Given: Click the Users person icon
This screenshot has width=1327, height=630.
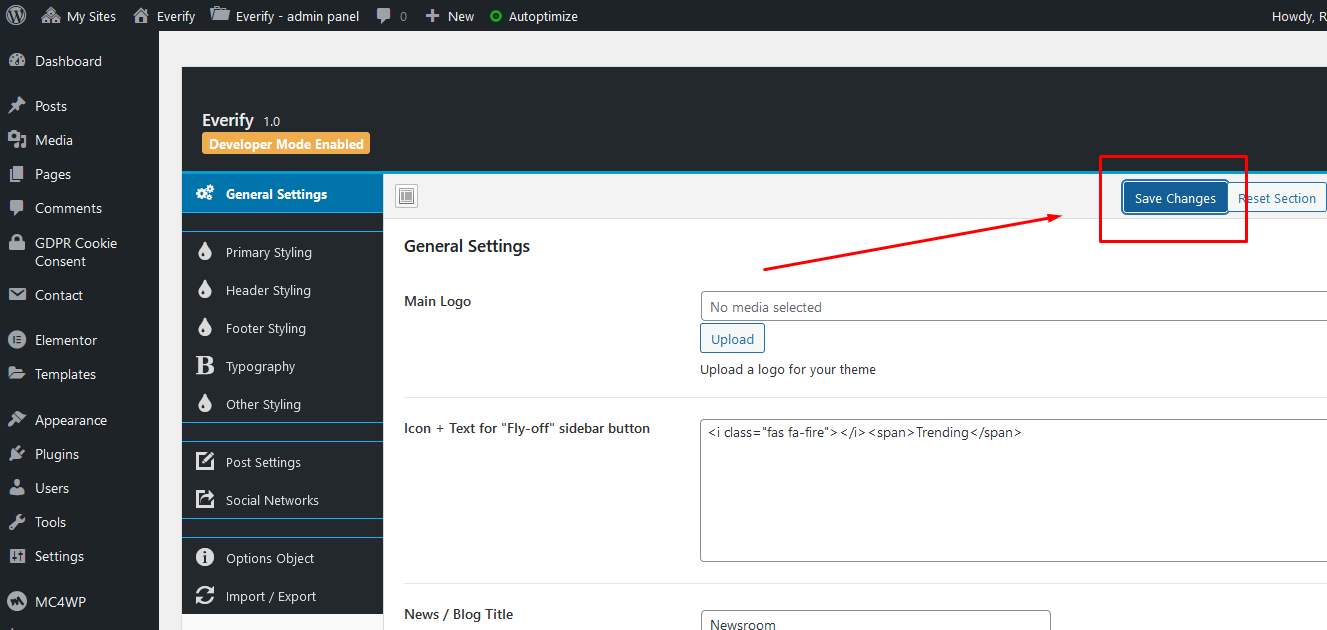Looking at the screenshot, I should [17, 488].
